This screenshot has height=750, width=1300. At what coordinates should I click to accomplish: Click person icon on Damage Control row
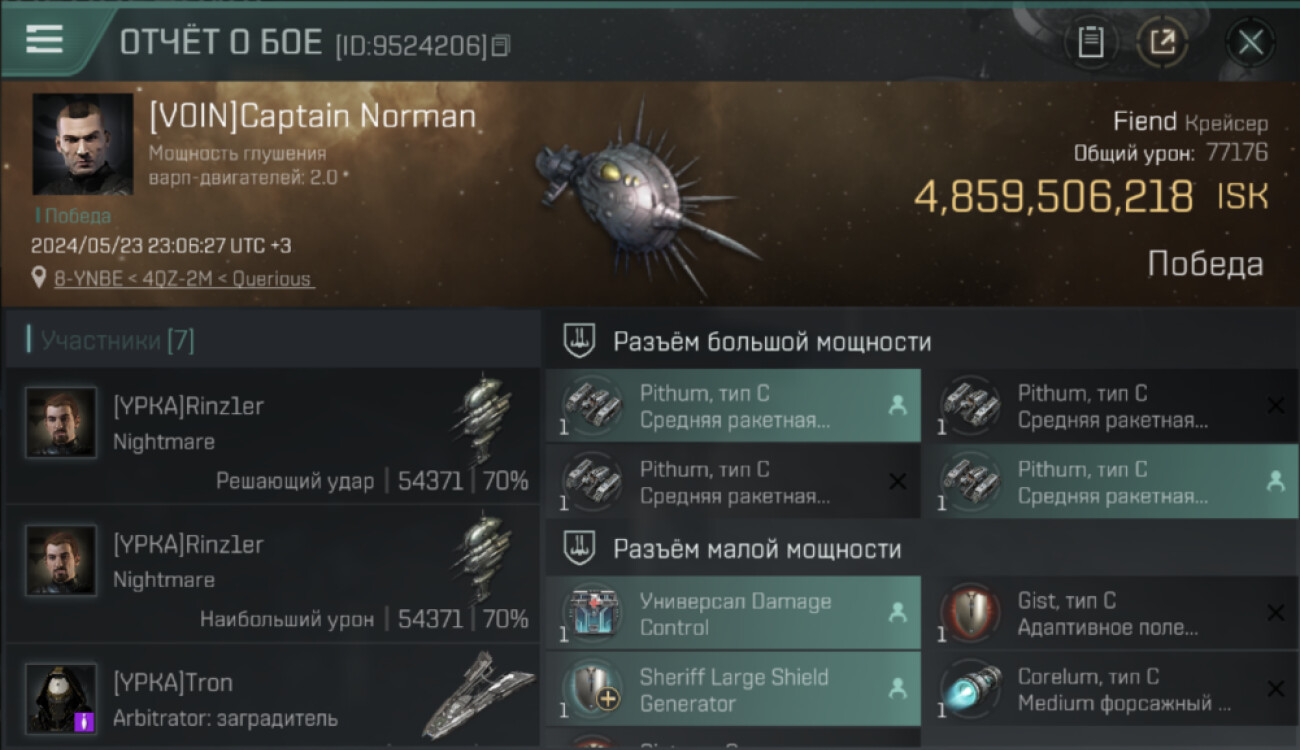coord(897,613)
